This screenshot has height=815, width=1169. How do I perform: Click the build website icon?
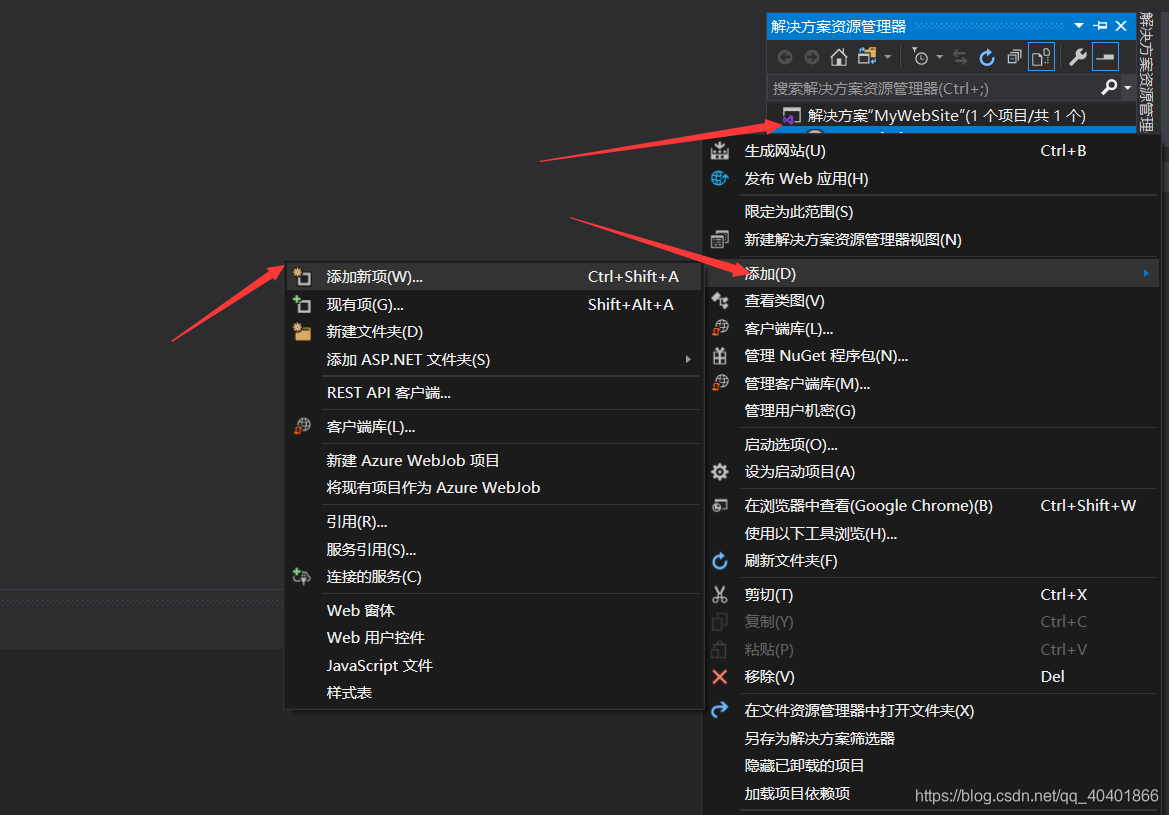pos(719,151)
